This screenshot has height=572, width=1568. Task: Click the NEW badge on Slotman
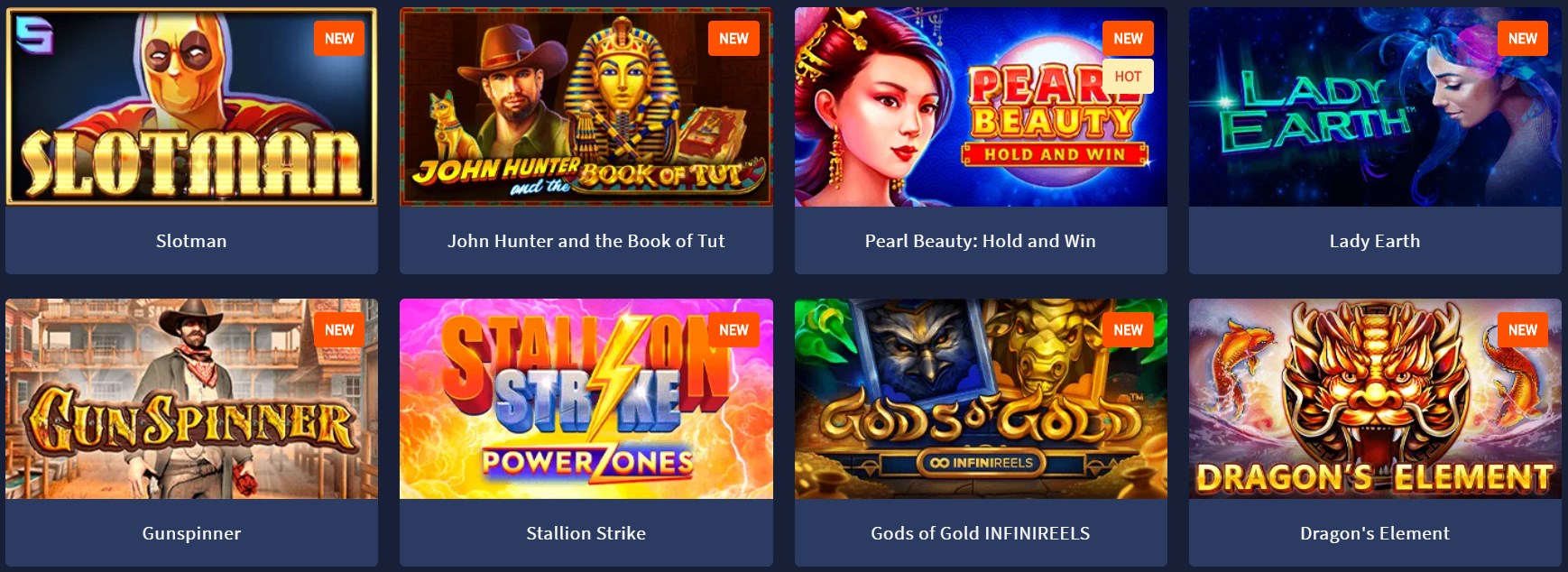click(x=339, y=39)
